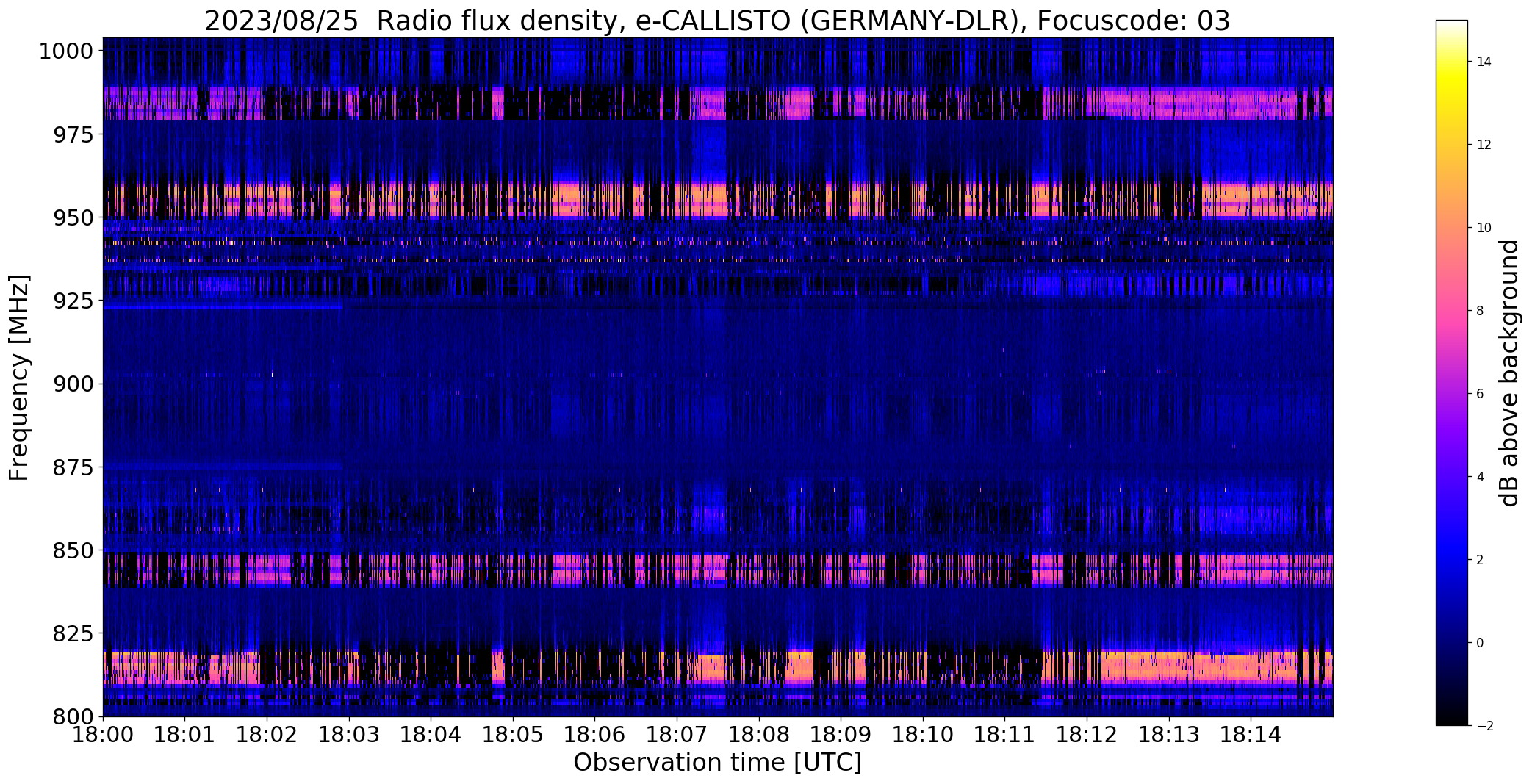The height and width of the screenshot is (784, 1532).
Task: Click the 18:07 time tick label
Action: click(x=677, y=735)
